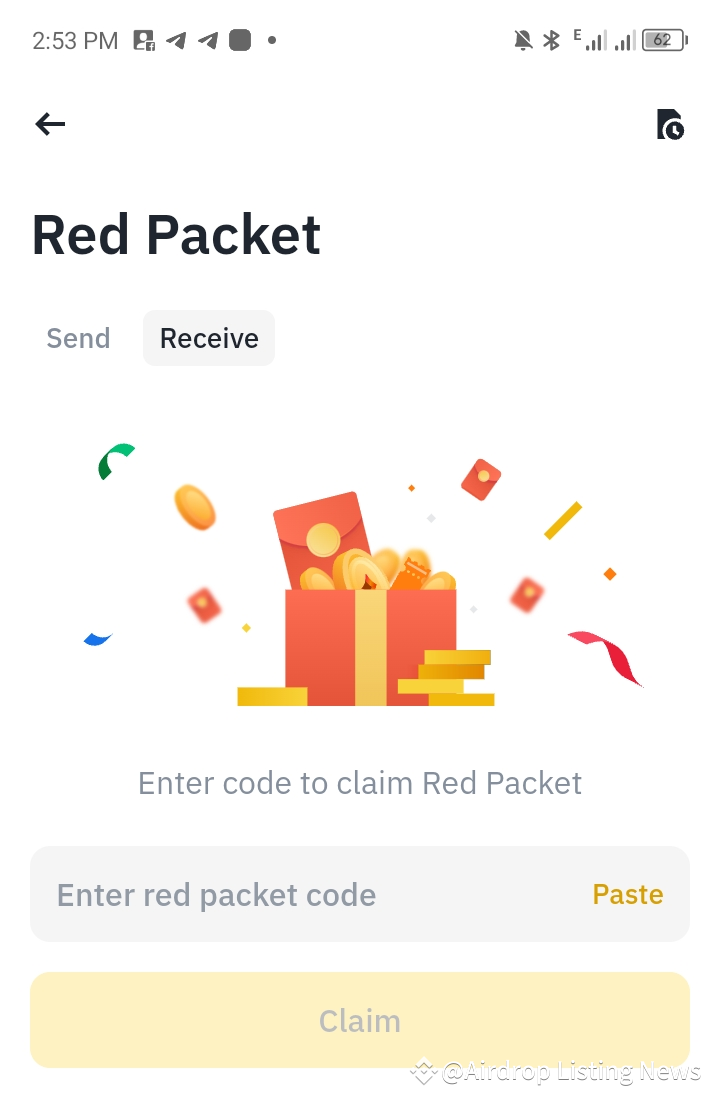Switch to the Send tab

[78, 338]
